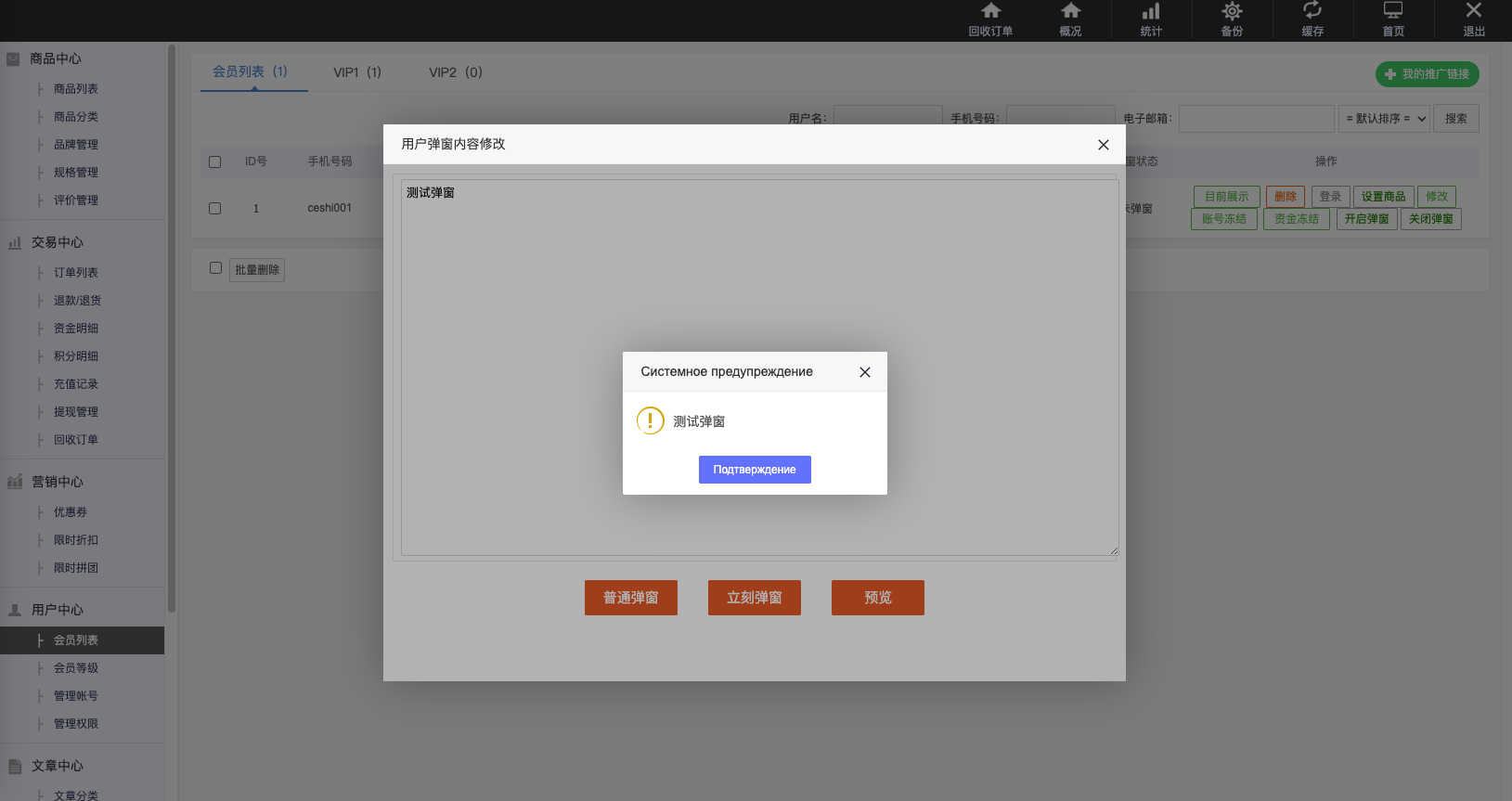Screen dimensions: 1512x801
Task: Toggle the checkbox beside 批量删除
Action: coord(216,268)
